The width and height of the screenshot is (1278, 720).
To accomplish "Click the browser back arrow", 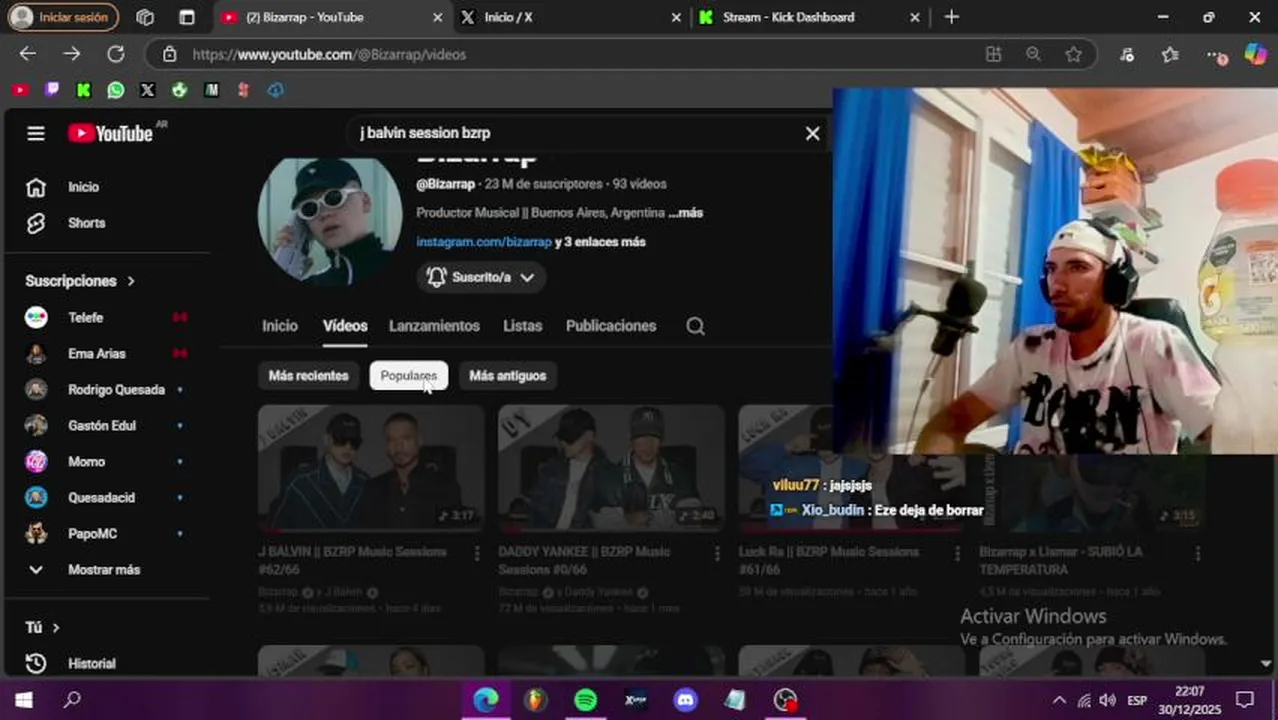I will pos(28,54).
